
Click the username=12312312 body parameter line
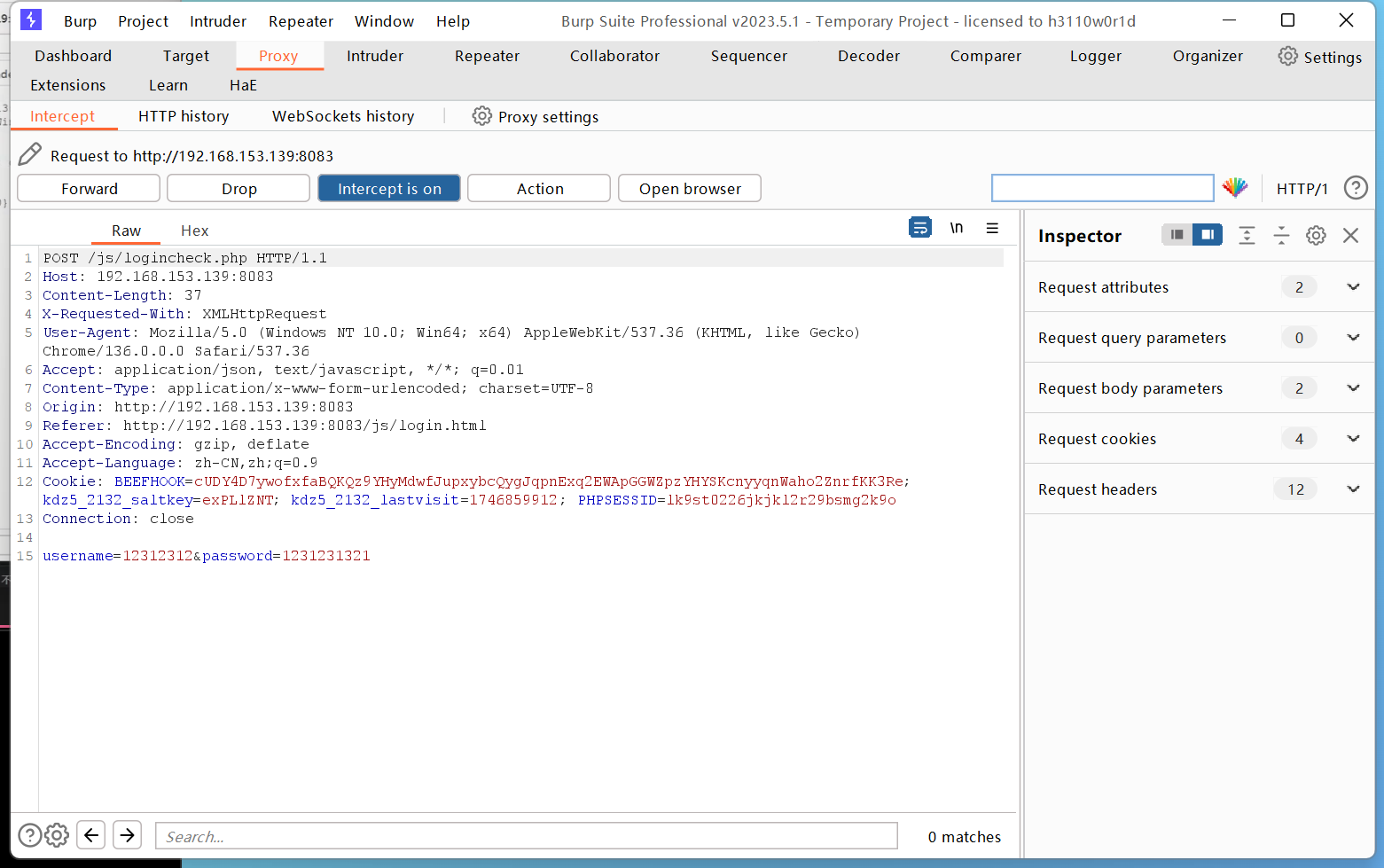point(207,556)
